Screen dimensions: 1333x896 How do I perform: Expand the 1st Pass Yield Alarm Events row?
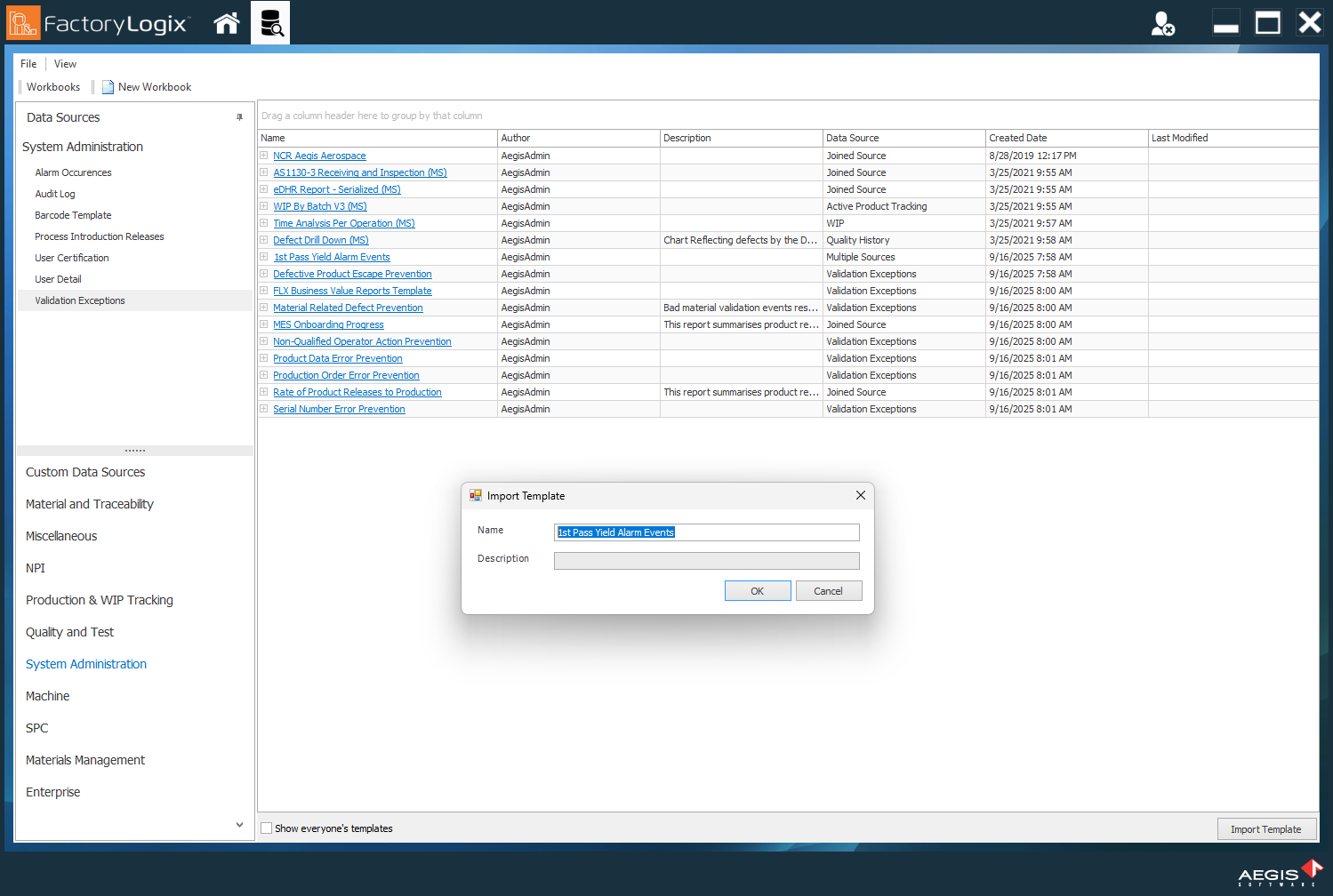(263, 257)
